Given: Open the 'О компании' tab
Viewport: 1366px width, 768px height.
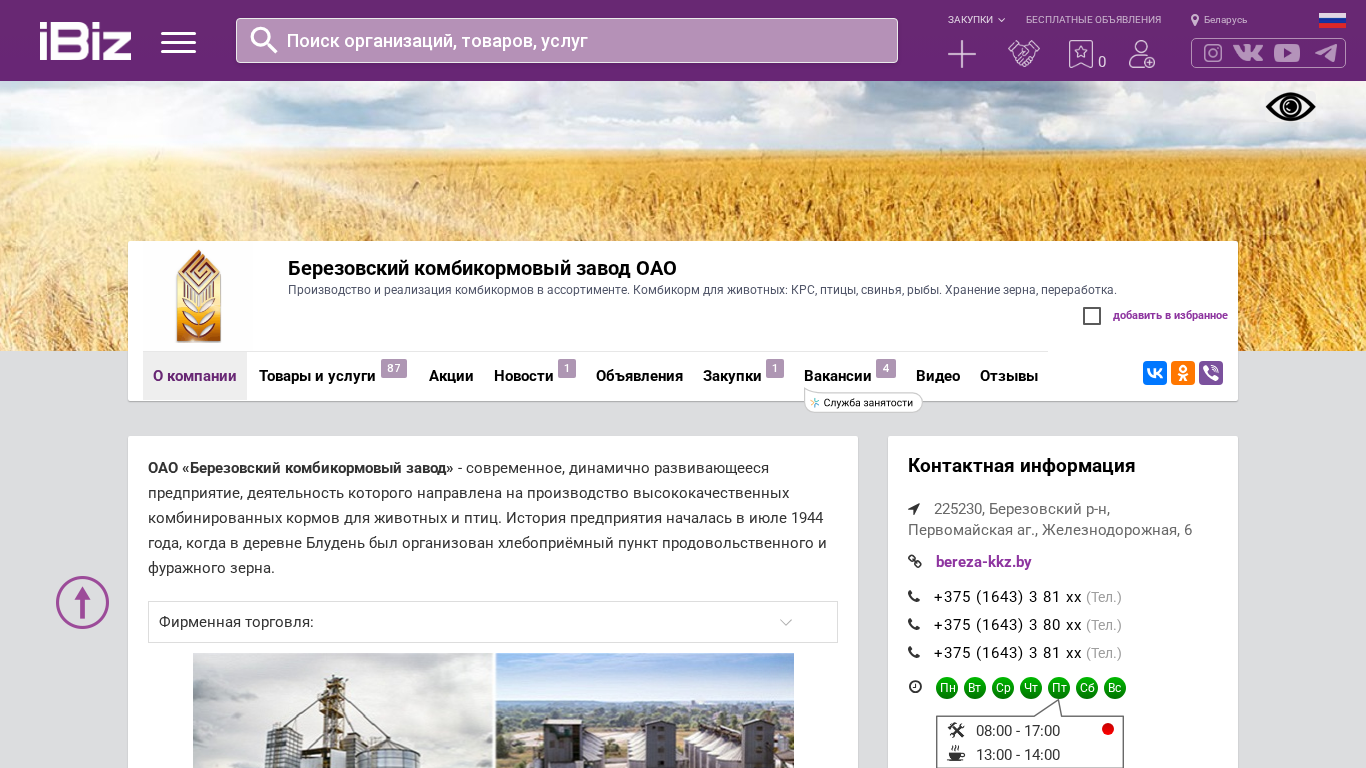Looking at the screenshot, I should pyautogui.click(x=195, y=376).
